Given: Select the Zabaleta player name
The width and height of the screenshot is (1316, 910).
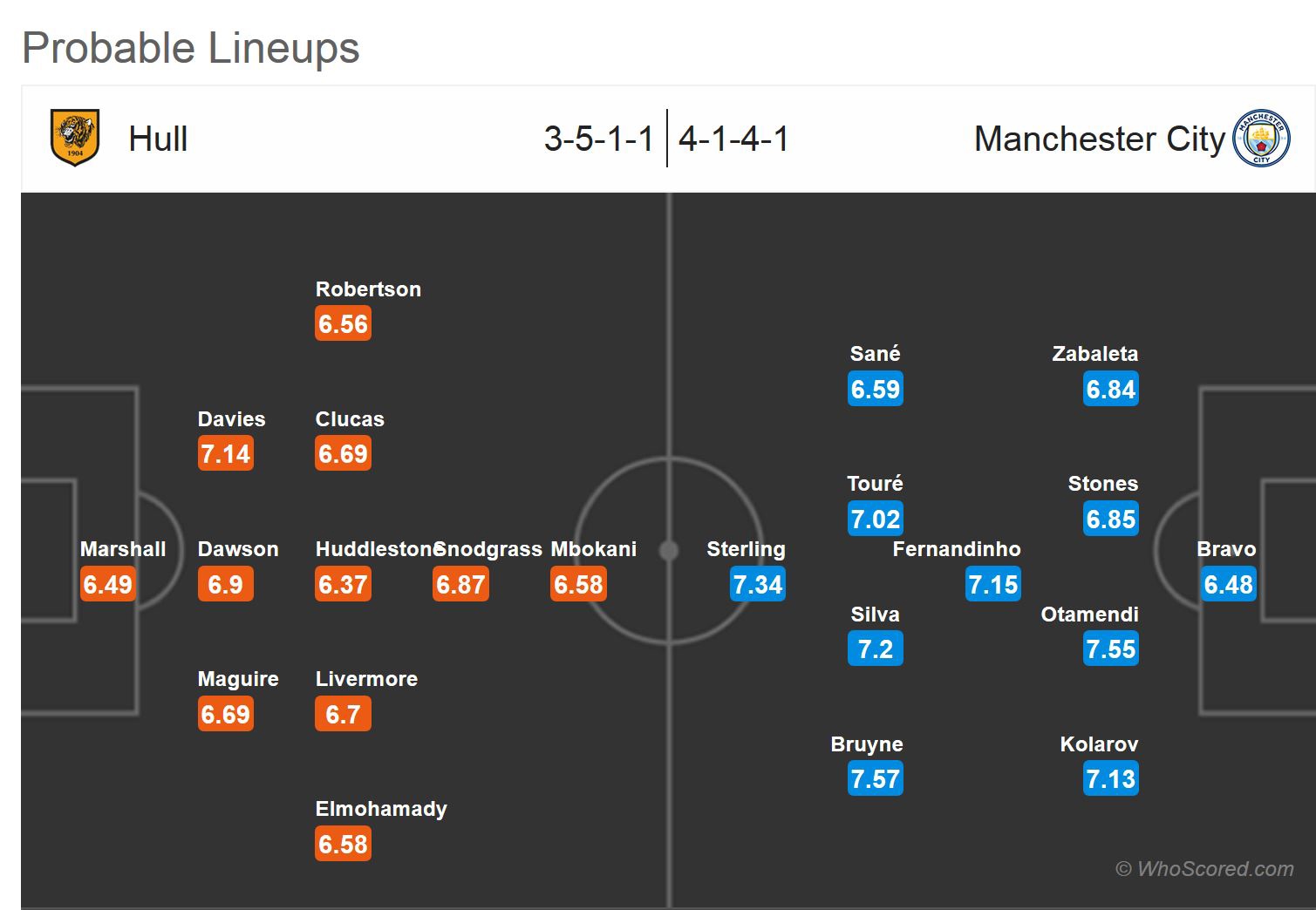Looking at the screenshot, I should [x=1094, y=354].
